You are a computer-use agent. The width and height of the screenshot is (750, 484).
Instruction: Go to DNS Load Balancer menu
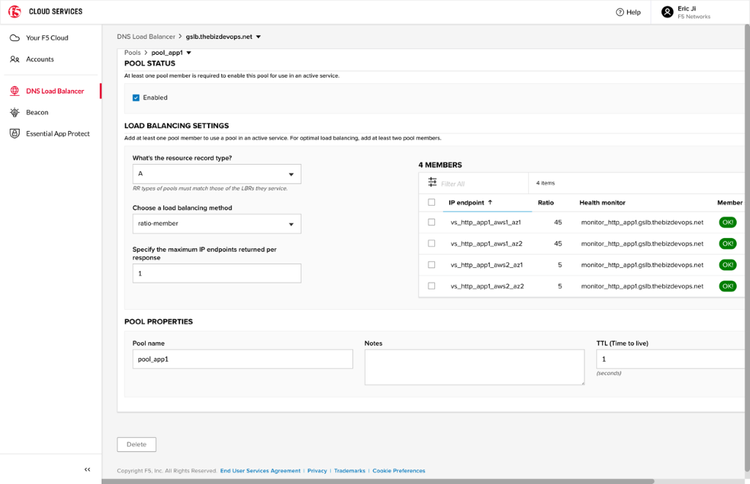(54, 91)
